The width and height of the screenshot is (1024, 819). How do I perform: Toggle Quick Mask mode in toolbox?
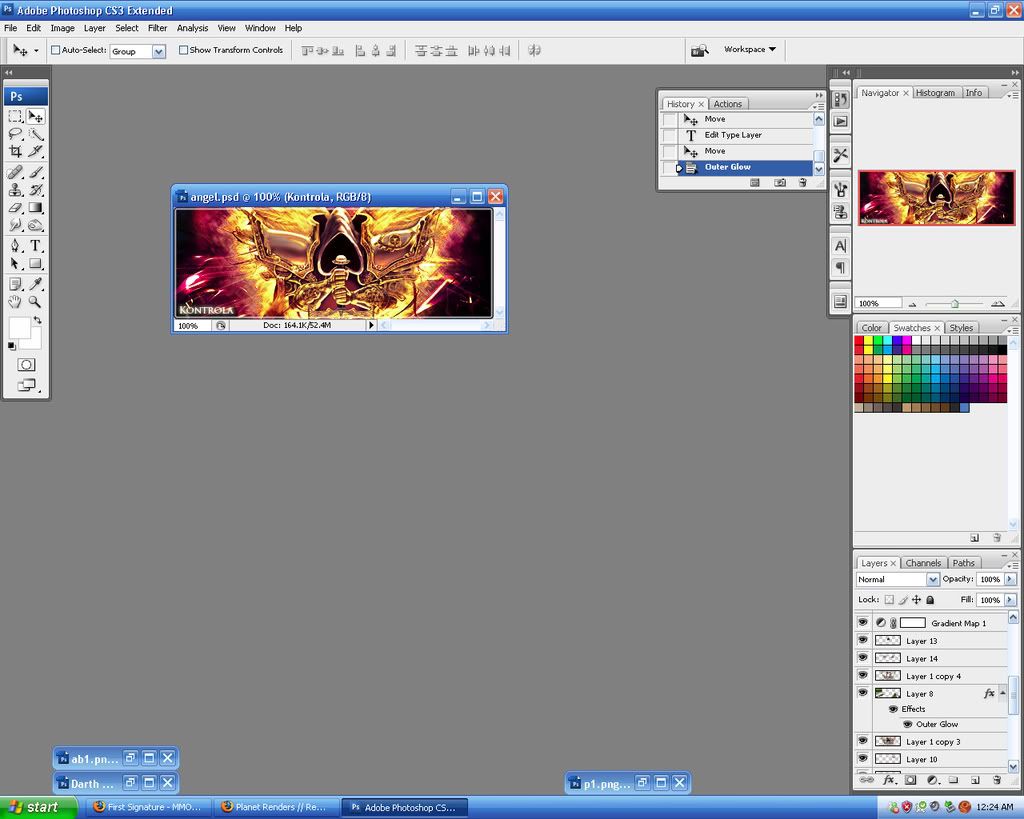click(26, 364)
